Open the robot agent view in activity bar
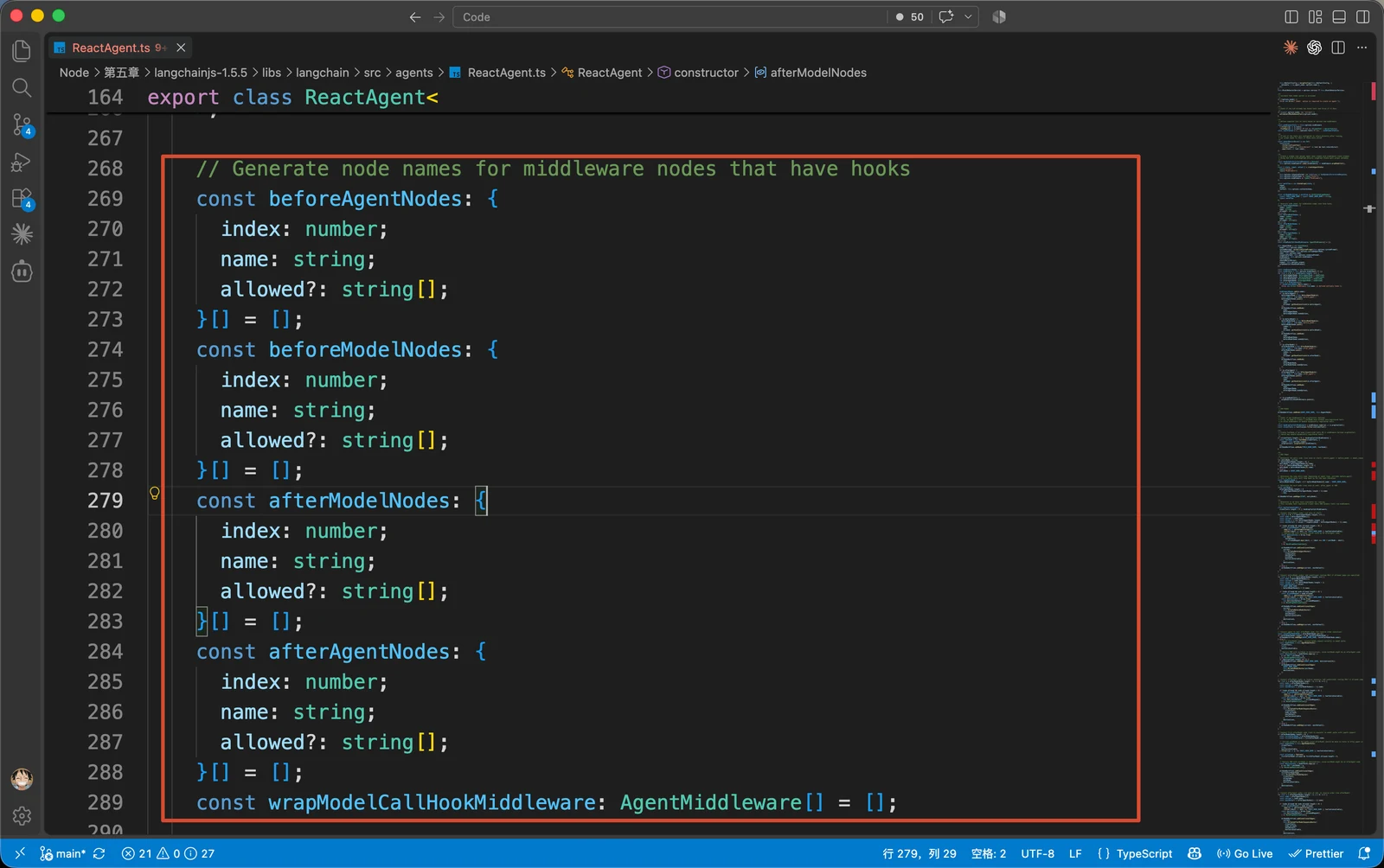Image resolution: width=1384 pixels, height=868 pixels. pos(22,271)
